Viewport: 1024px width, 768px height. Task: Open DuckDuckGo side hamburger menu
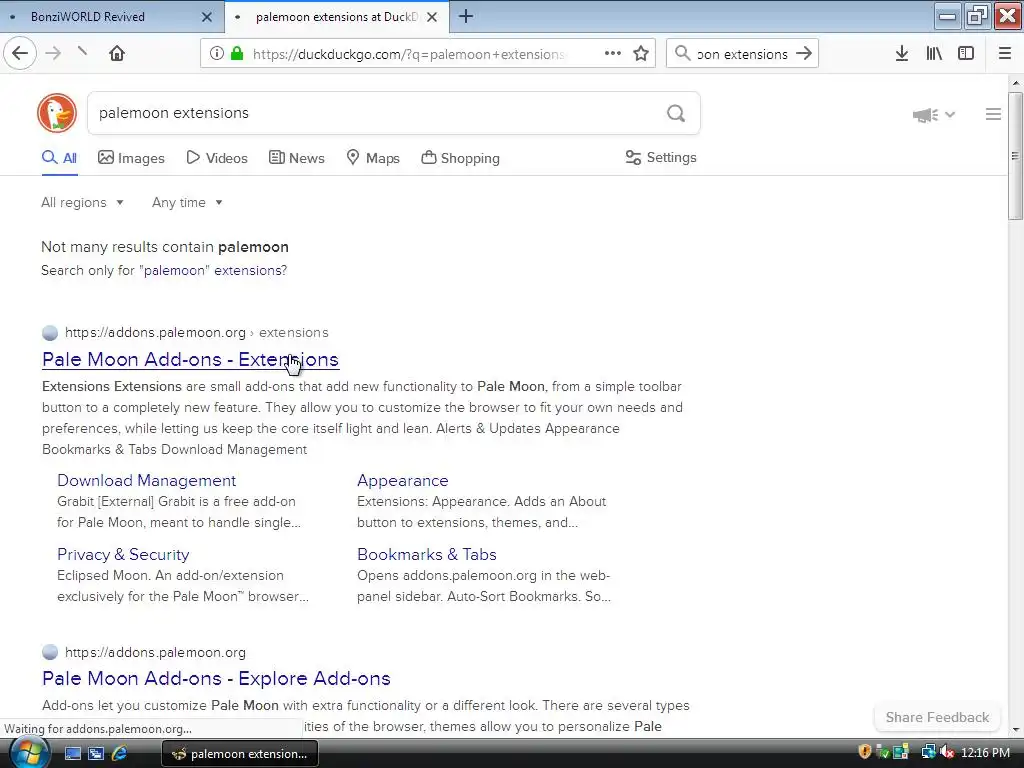click(993, 114)
